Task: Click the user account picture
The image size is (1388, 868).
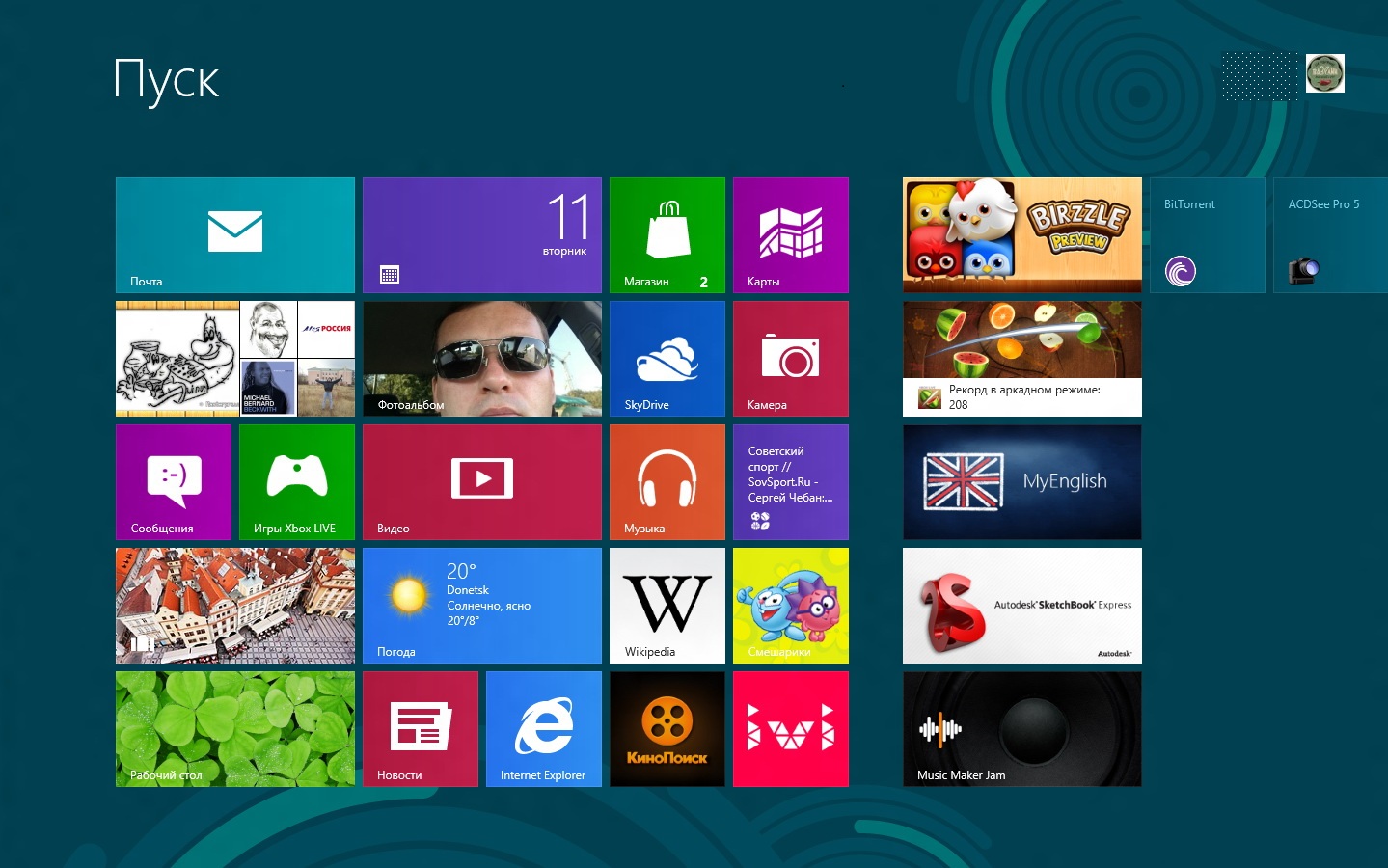Action: point(1324,73)
